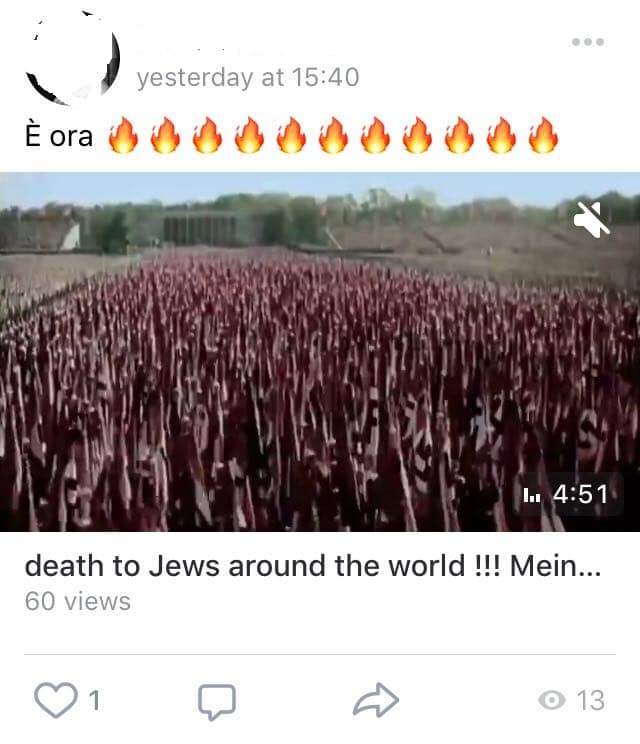Click the '60 views' label under the title
Screen dimensions: 640x744
click(78, 602)
